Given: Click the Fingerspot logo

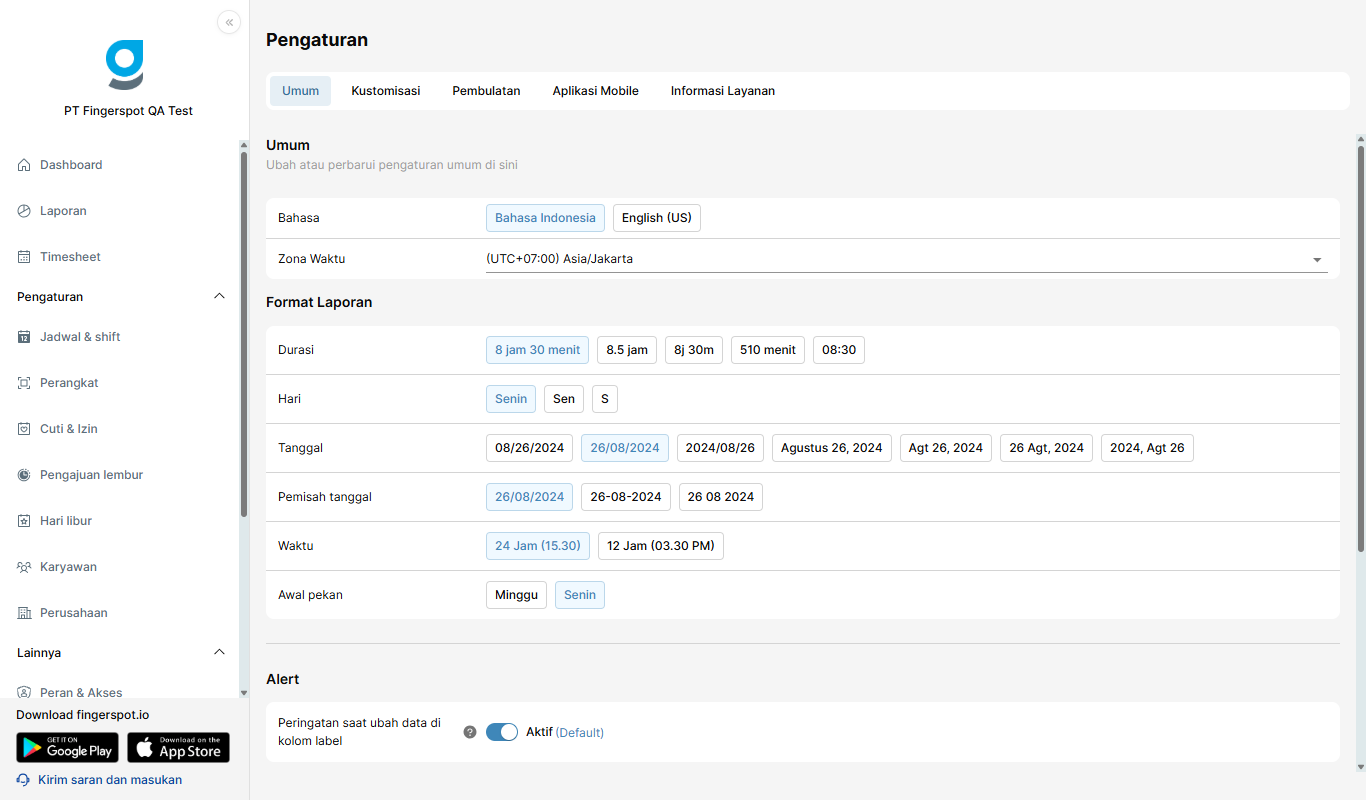Looking at the screenshot, I should click(x=125, y=65).
